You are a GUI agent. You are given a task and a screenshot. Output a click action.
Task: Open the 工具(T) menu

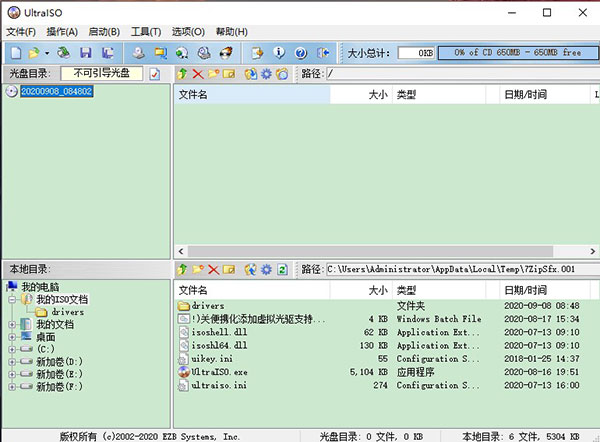pyautogui.click(x=146, y=32)
